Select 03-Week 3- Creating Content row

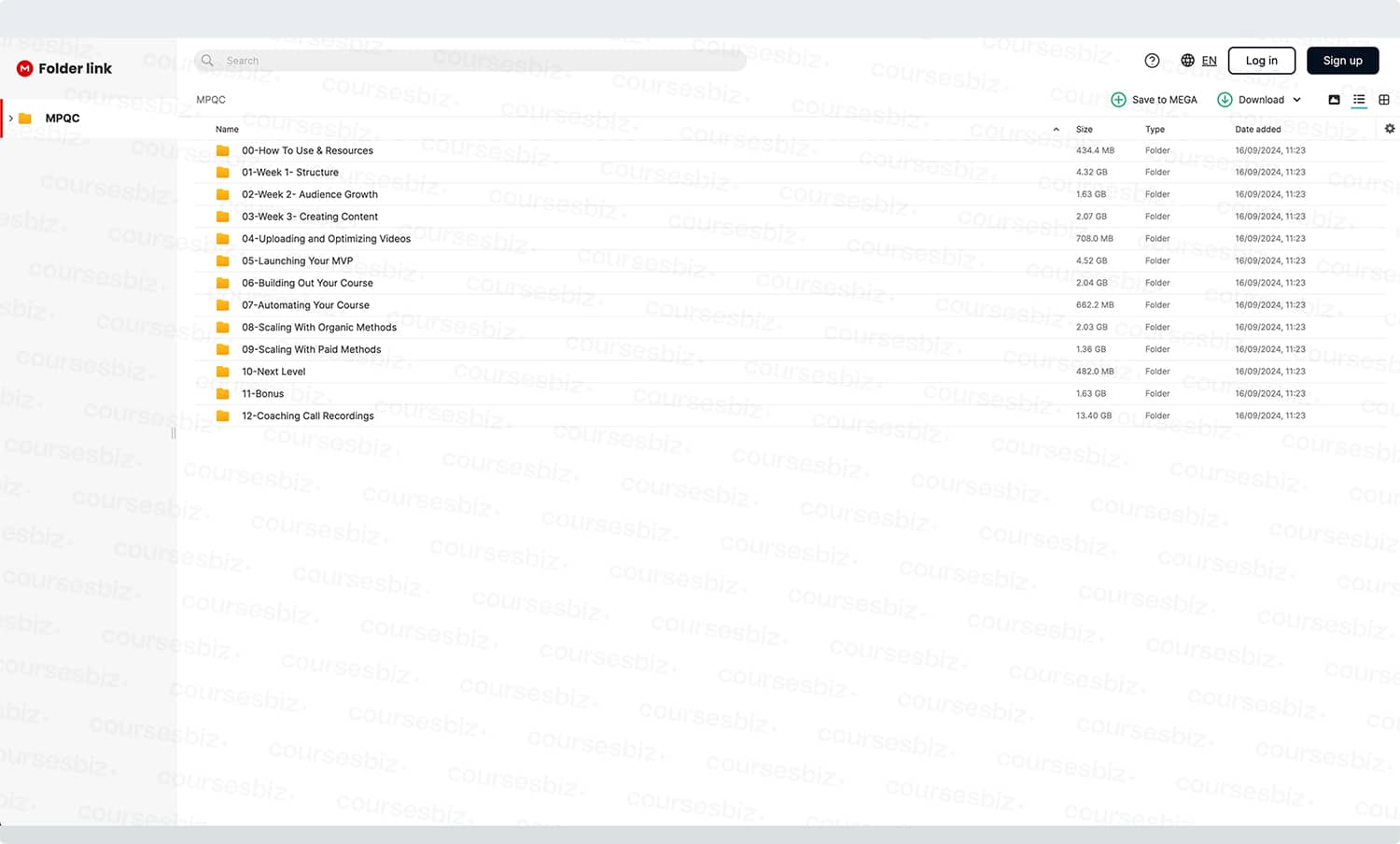pyautogui.click(x=790, y=217)
